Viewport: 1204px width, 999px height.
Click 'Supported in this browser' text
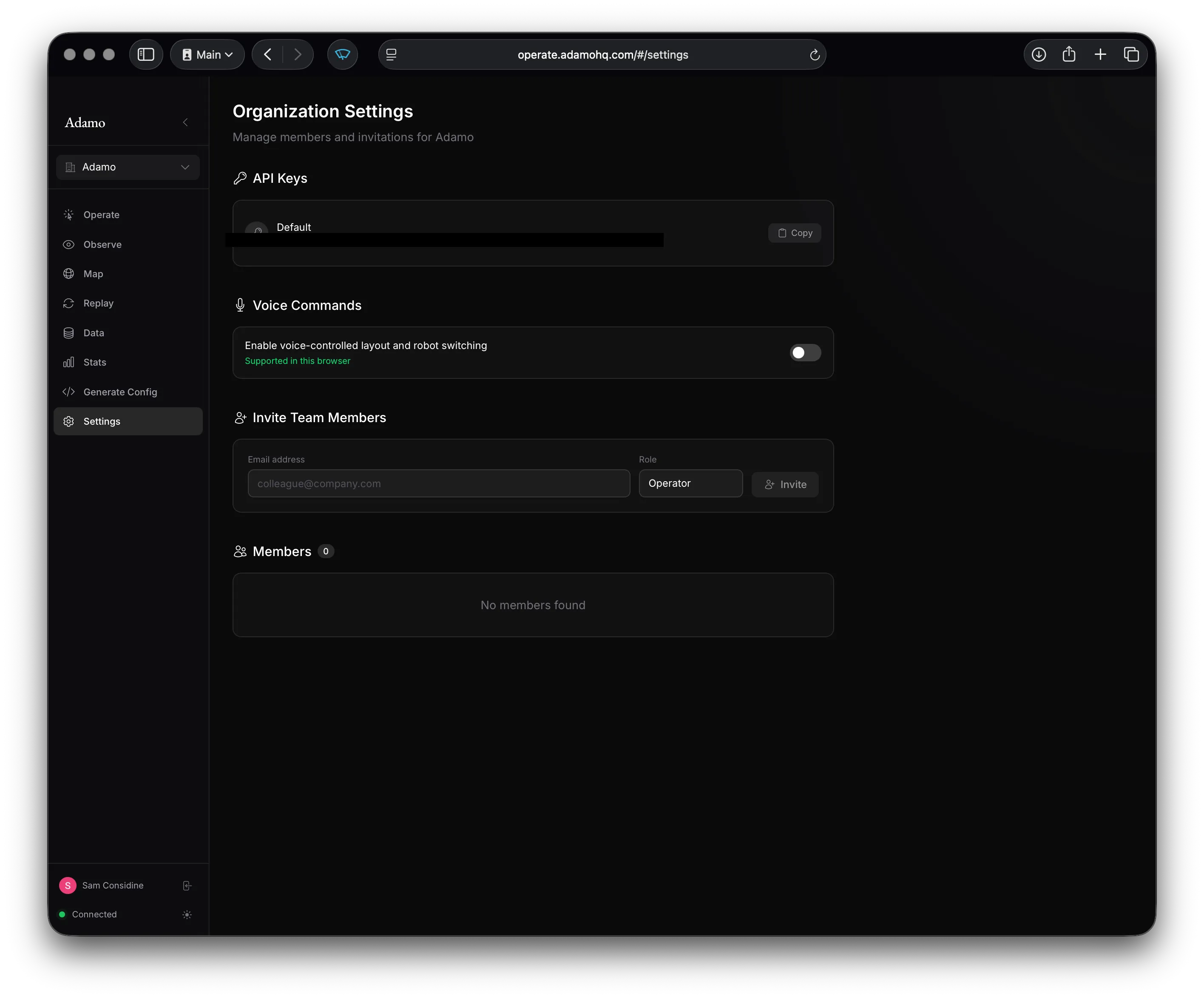[298, 361]
